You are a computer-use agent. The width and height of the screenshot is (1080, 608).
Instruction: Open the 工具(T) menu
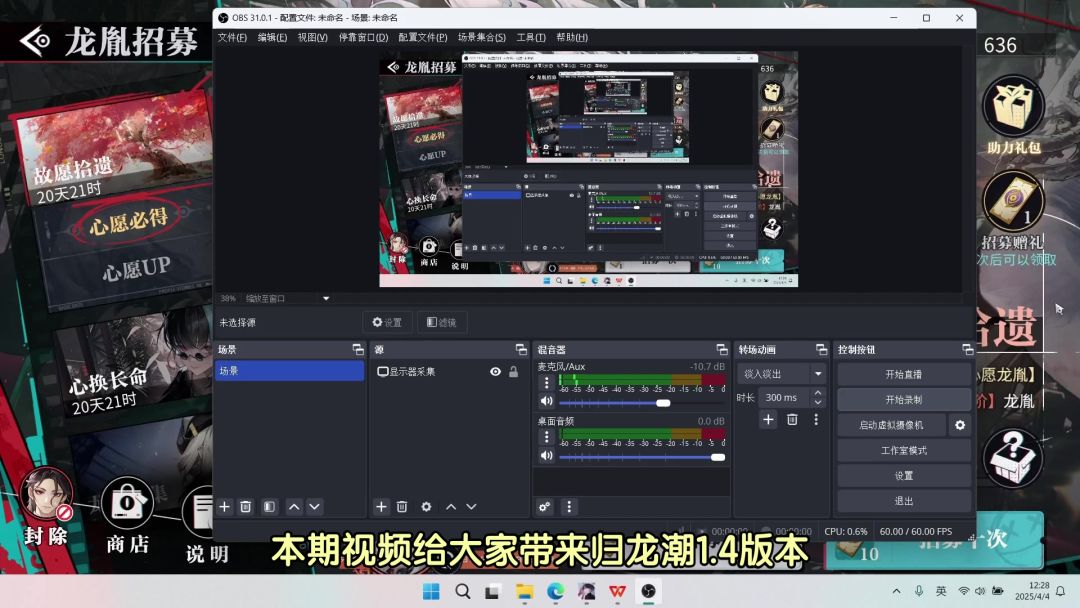point(531,38)
